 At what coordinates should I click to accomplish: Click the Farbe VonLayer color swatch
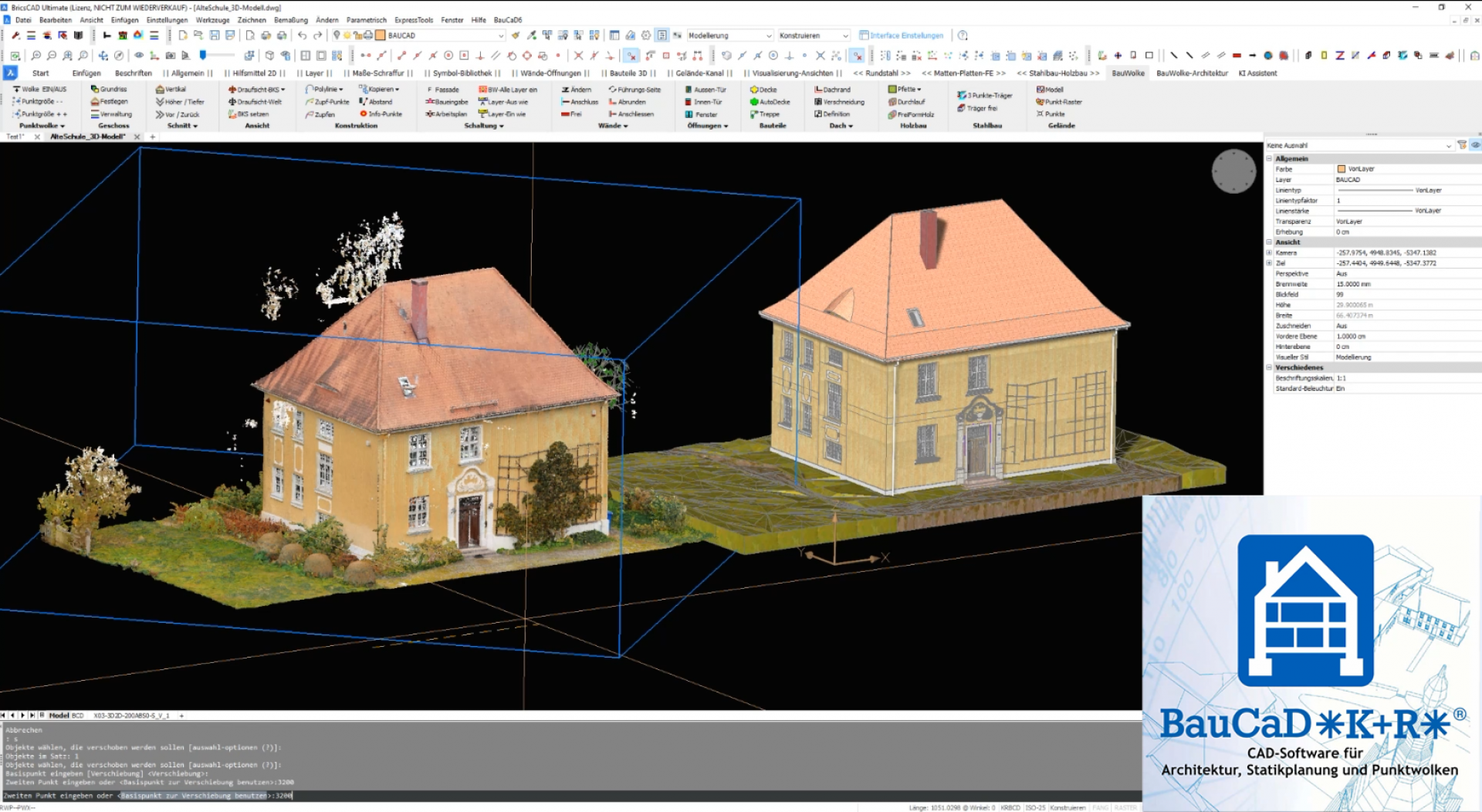[1342, 169]
